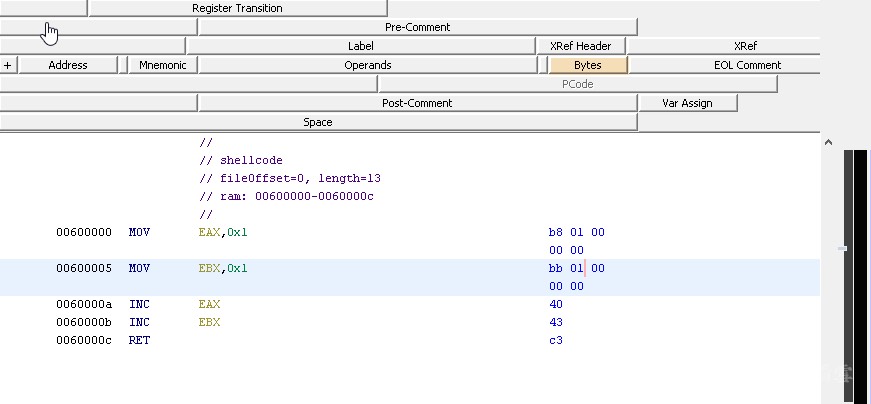Click the plus field at row start
Screen dimensions: 871x404
8,65
